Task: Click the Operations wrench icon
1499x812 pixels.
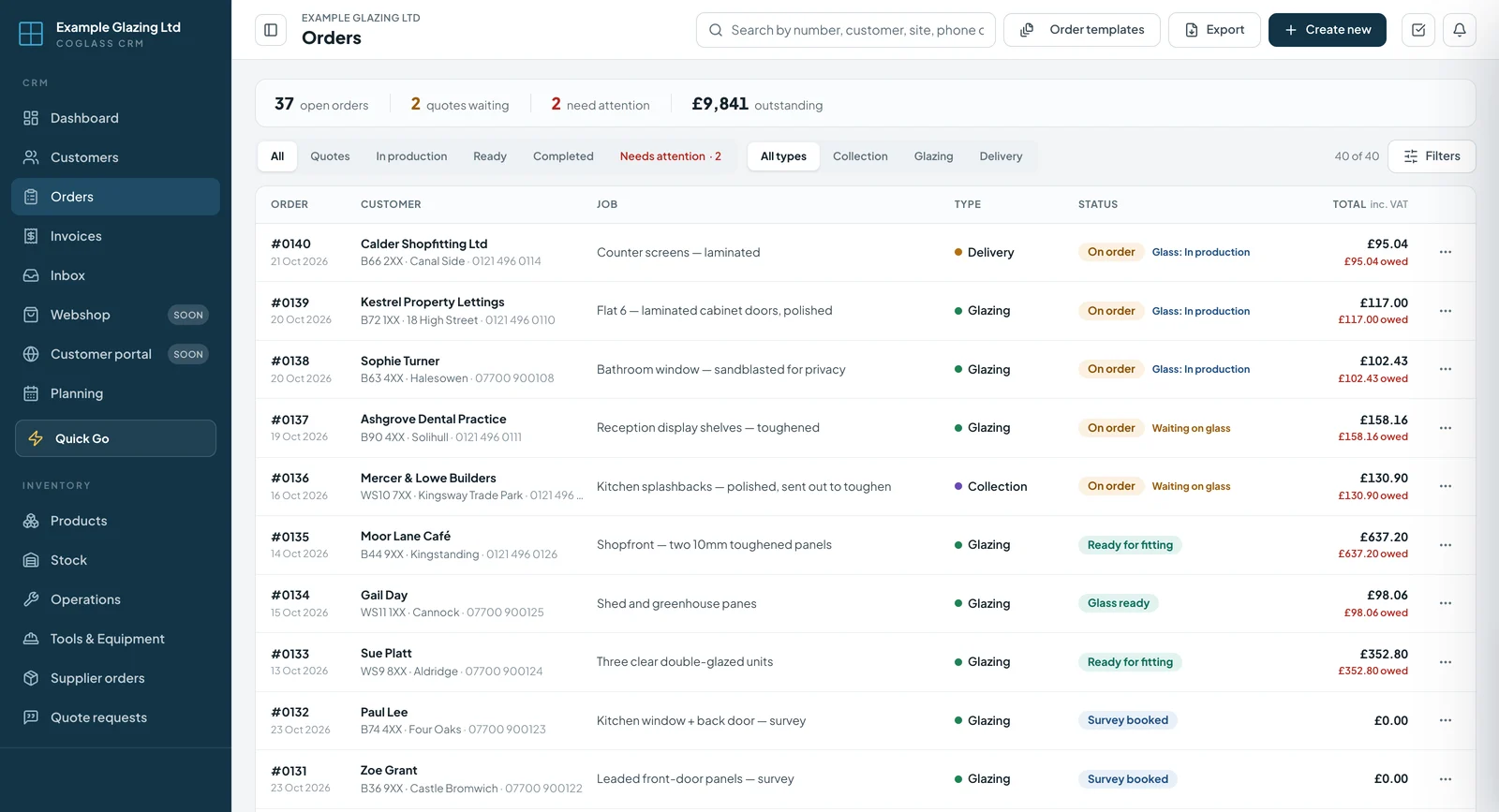Action: click(31, 599)
